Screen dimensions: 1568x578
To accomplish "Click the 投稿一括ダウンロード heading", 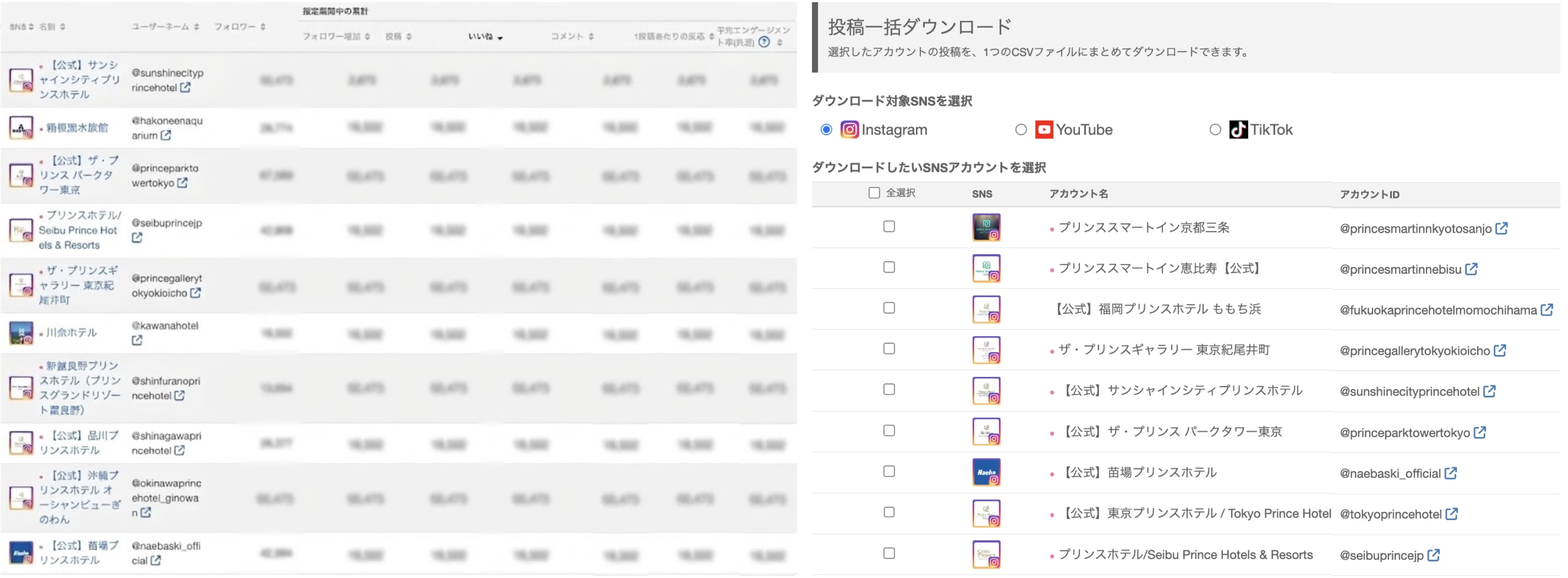I will (919, 27).
